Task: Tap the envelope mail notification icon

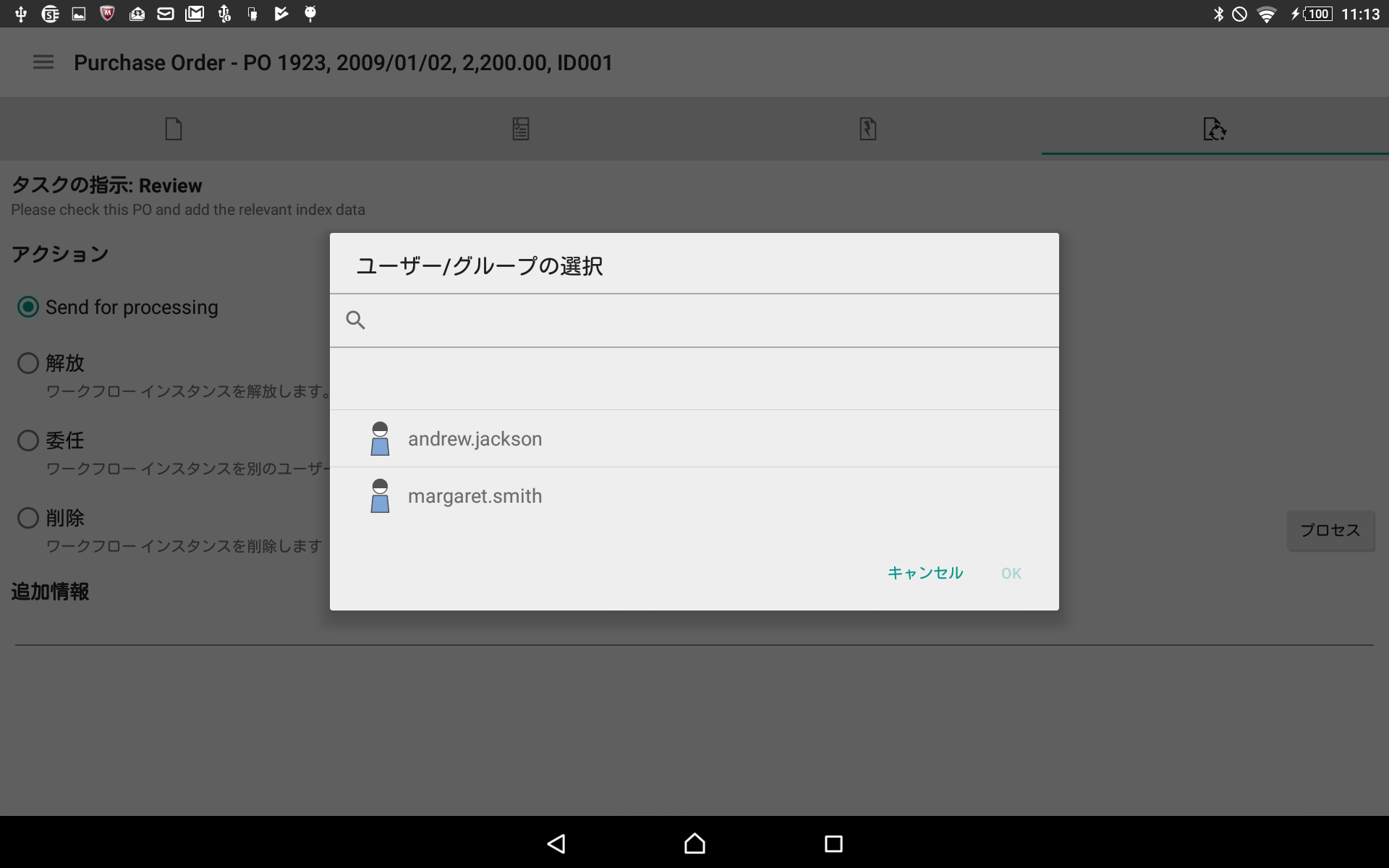Action: point(166,14)
